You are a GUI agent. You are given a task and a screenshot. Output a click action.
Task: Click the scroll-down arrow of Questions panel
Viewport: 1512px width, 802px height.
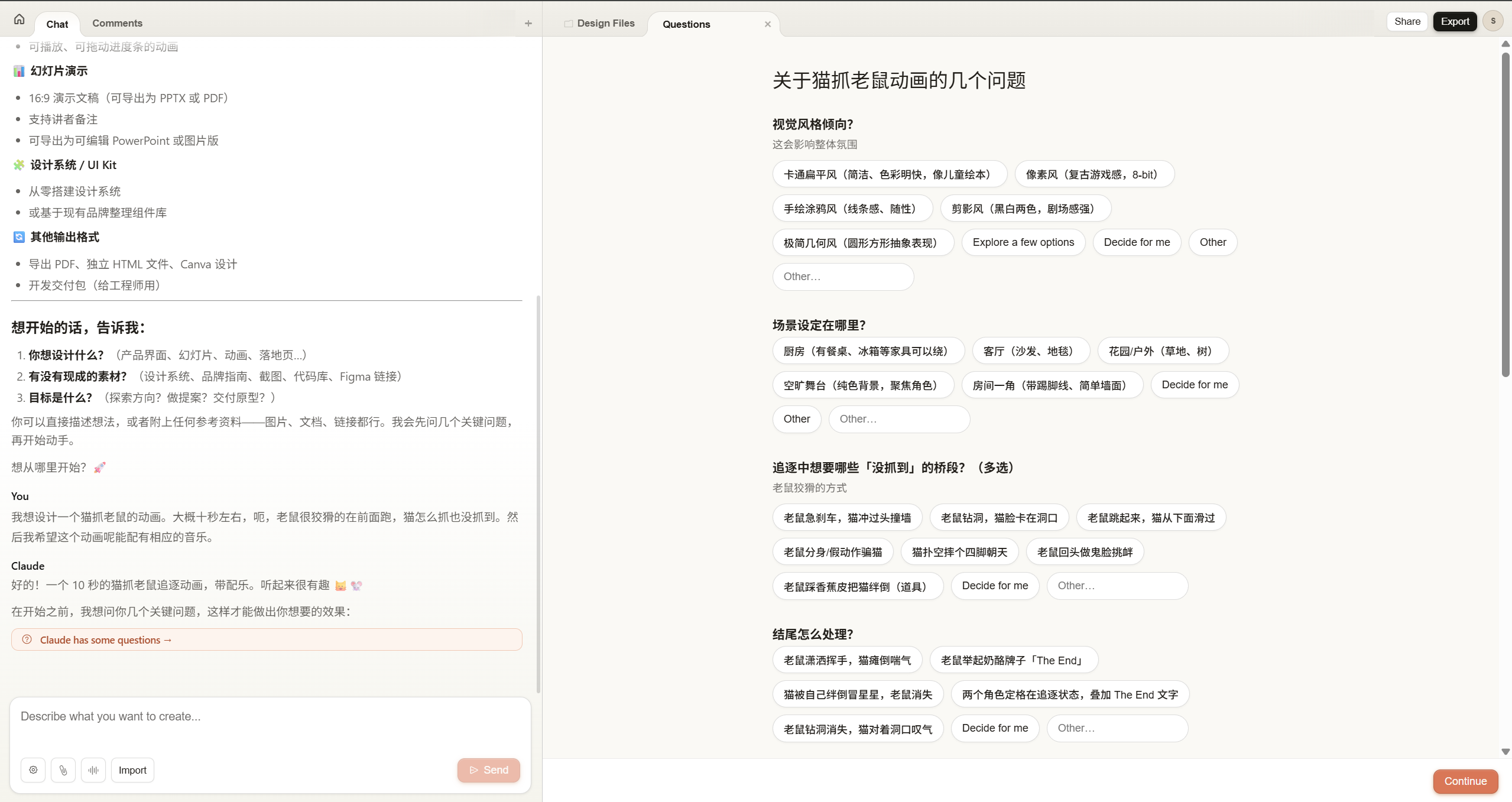point(1505,752)
